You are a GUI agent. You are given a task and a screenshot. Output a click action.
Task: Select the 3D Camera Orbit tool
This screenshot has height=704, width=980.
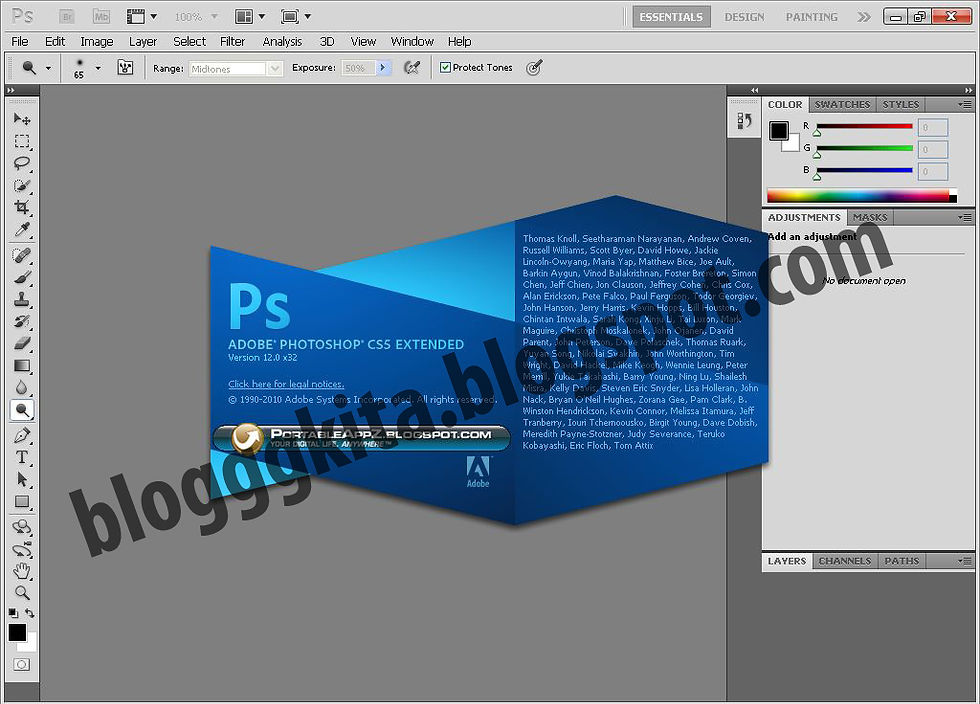[22, 550]
